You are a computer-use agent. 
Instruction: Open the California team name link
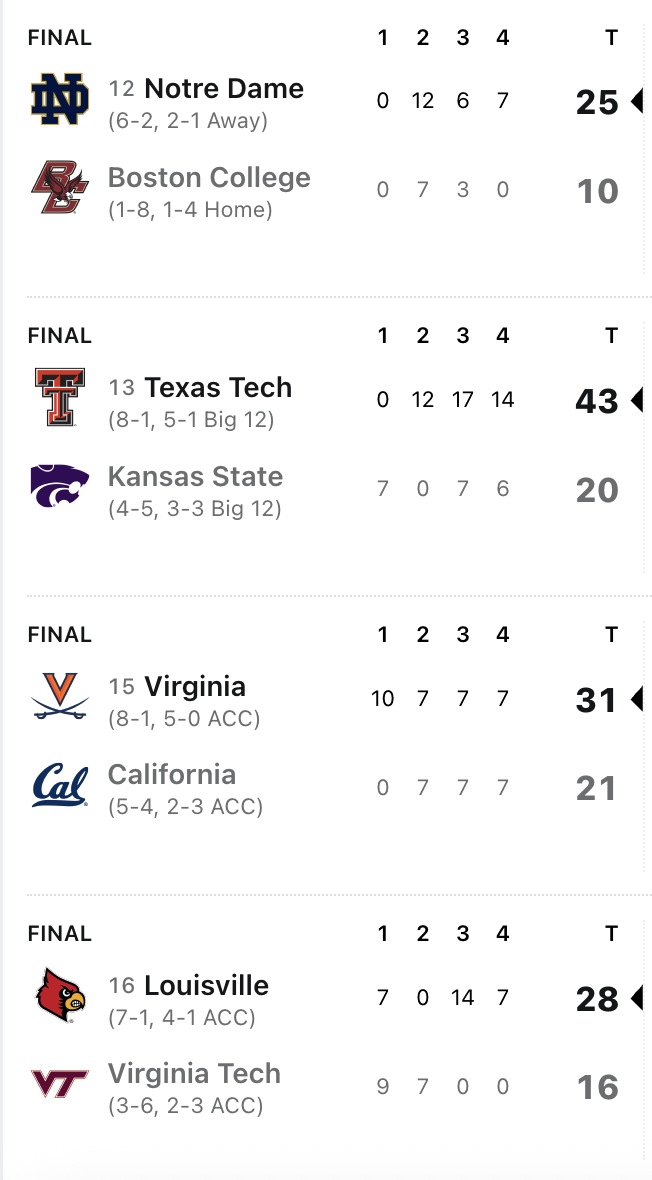(x=172, y=774)
